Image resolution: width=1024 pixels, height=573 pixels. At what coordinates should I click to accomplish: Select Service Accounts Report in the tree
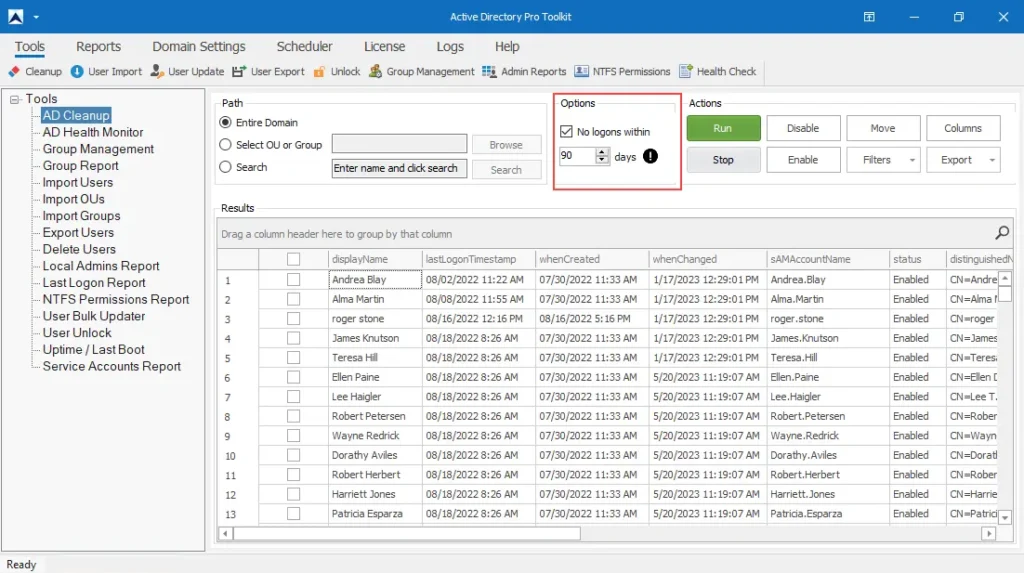click(x=112, y=367)
